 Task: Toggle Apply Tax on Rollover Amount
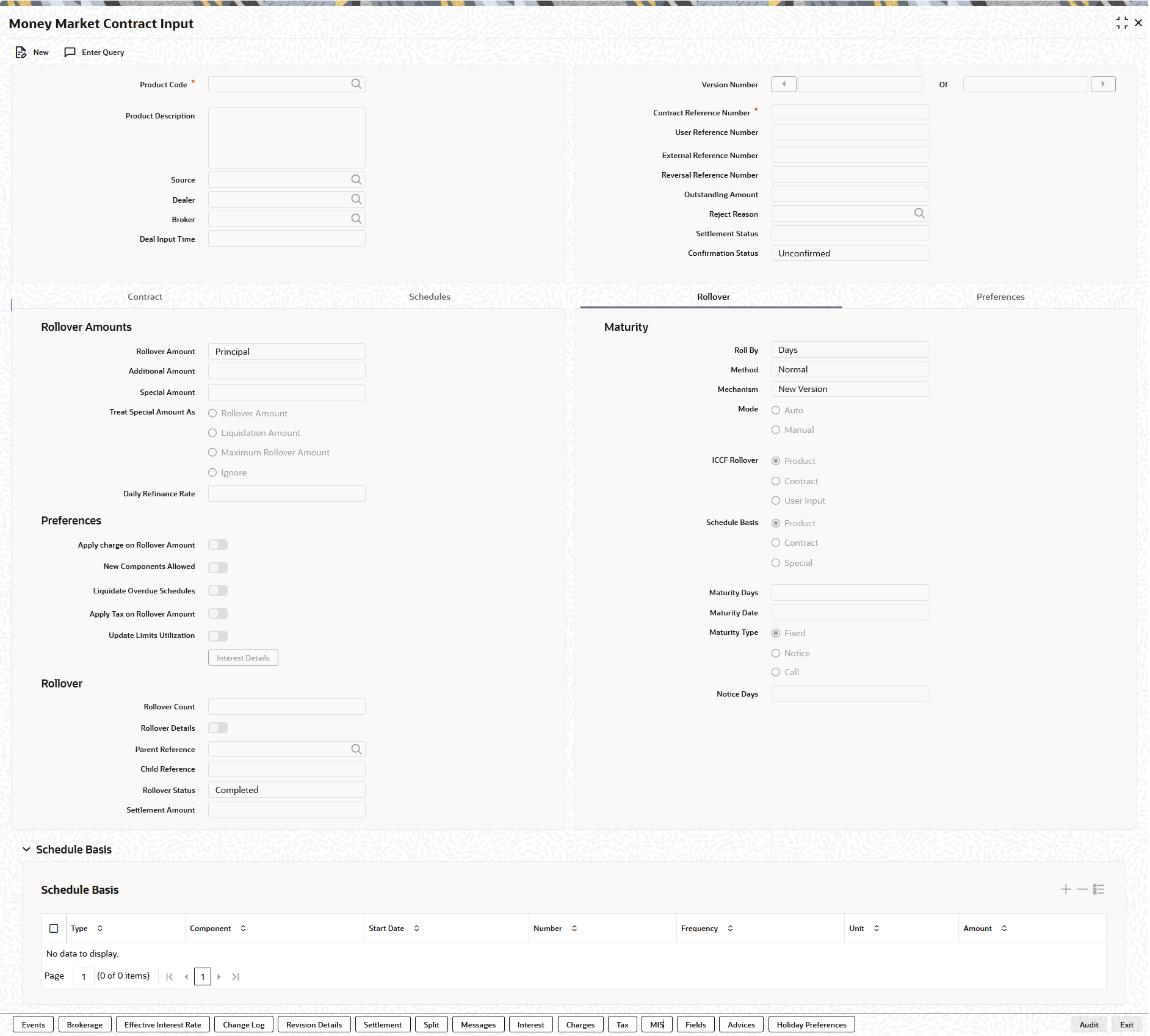click(218, 614)
